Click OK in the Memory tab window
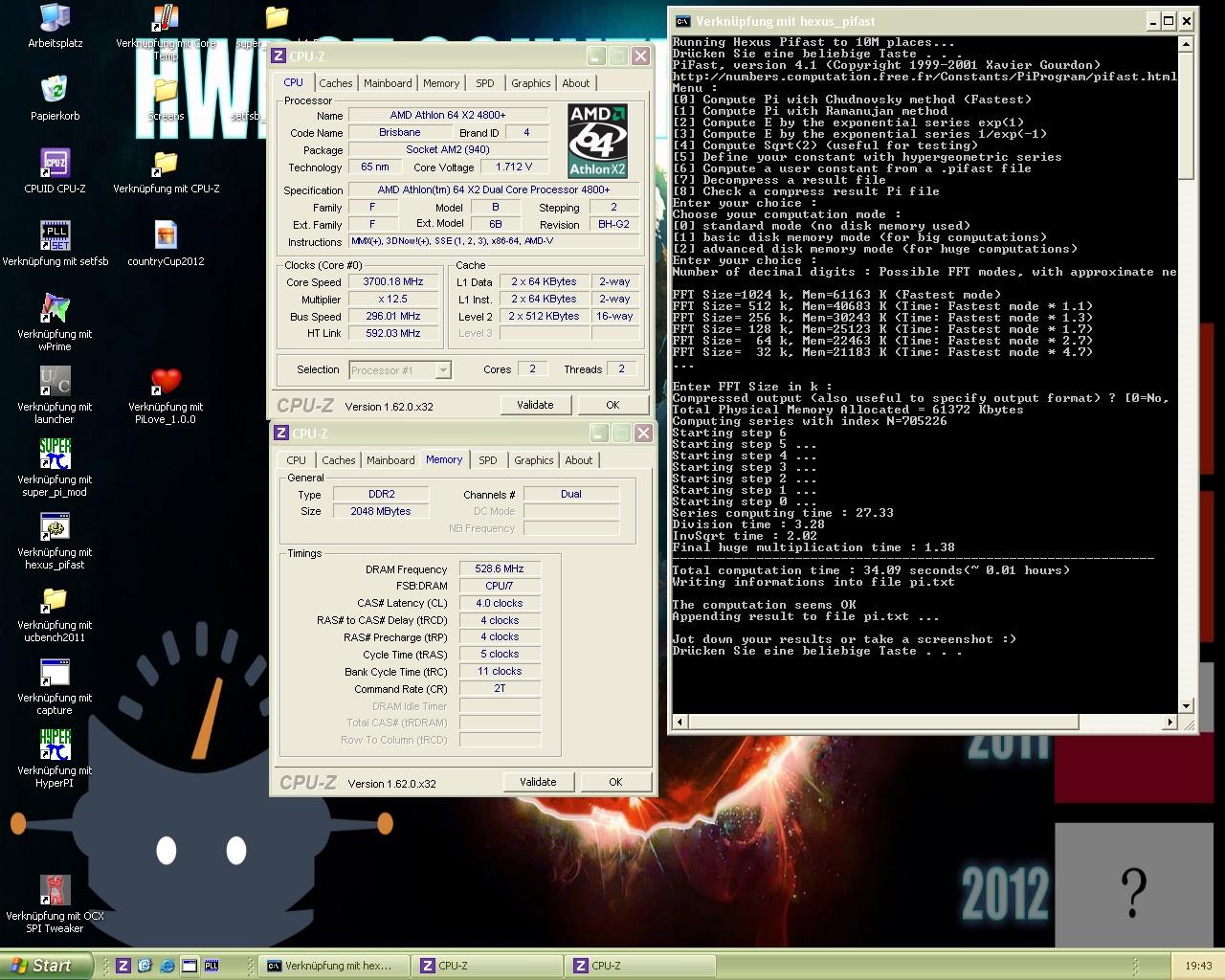Image resolution: width=1225 pixels, height=980 pixels. click(x=615, y=782)
